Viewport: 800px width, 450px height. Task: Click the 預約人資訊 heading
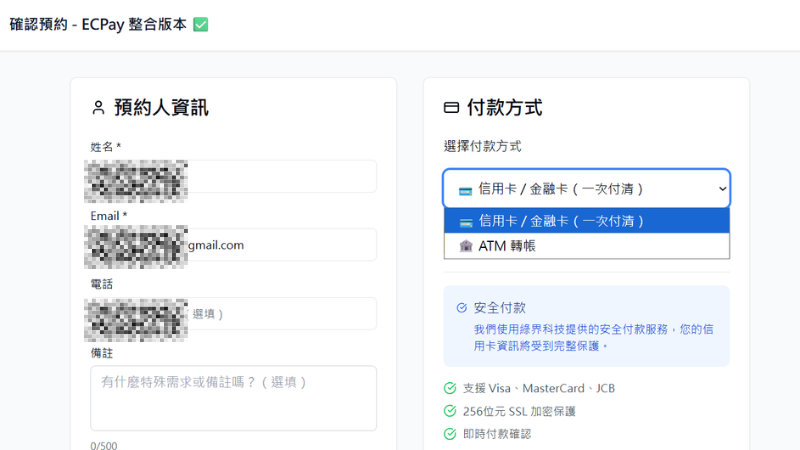(x=161, y=108)
